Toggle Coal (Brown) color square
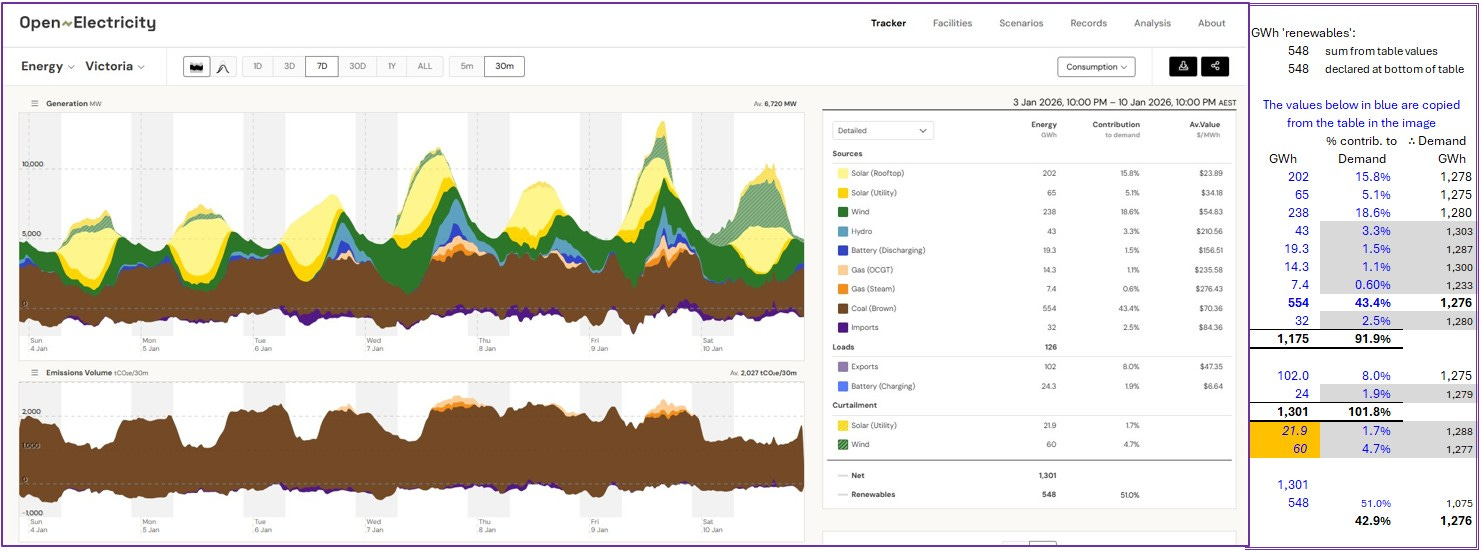Viewport: 1481px width, 551px height. 841,308
